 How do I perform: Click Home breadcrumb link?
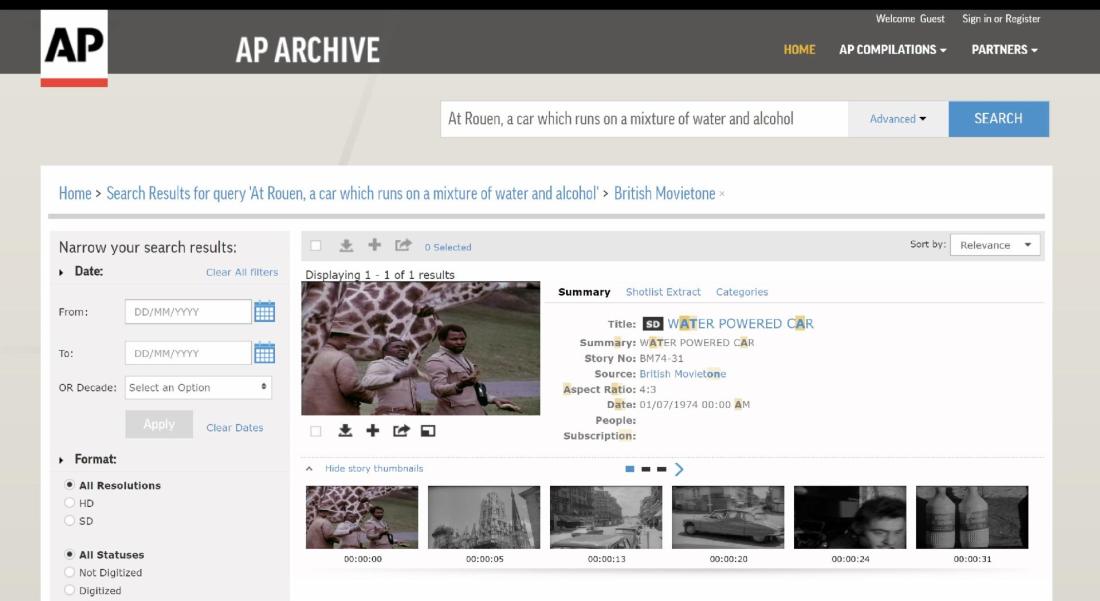(x=75, y=194)
